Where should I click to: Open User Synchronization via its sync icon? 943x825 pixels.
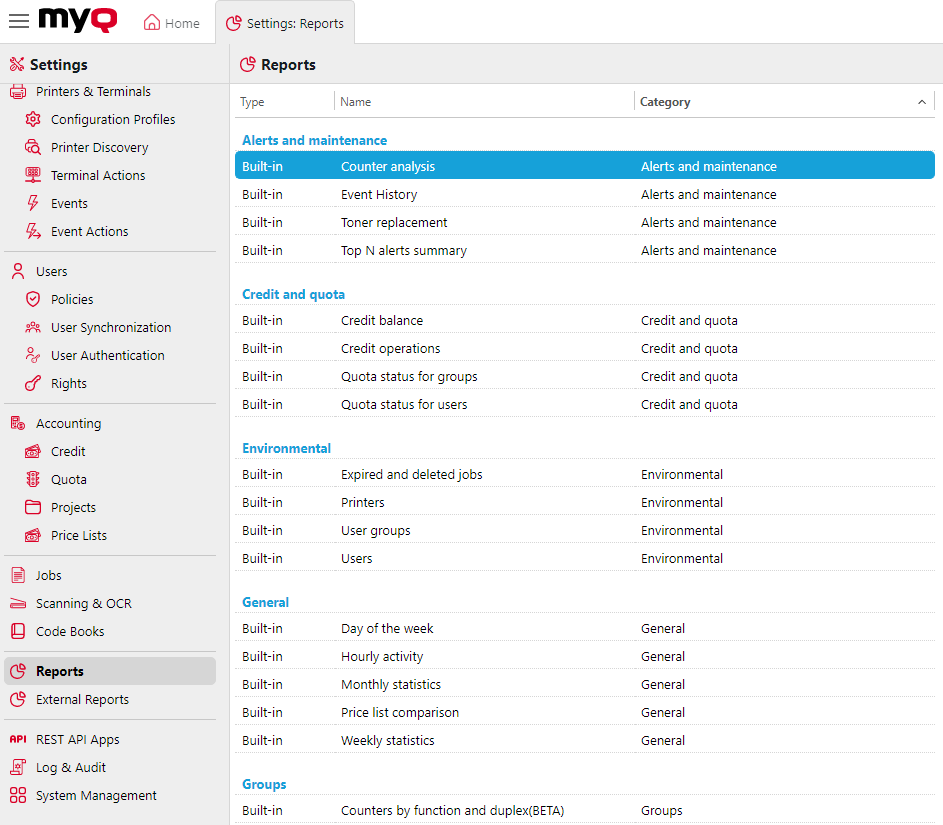[33, 327]
